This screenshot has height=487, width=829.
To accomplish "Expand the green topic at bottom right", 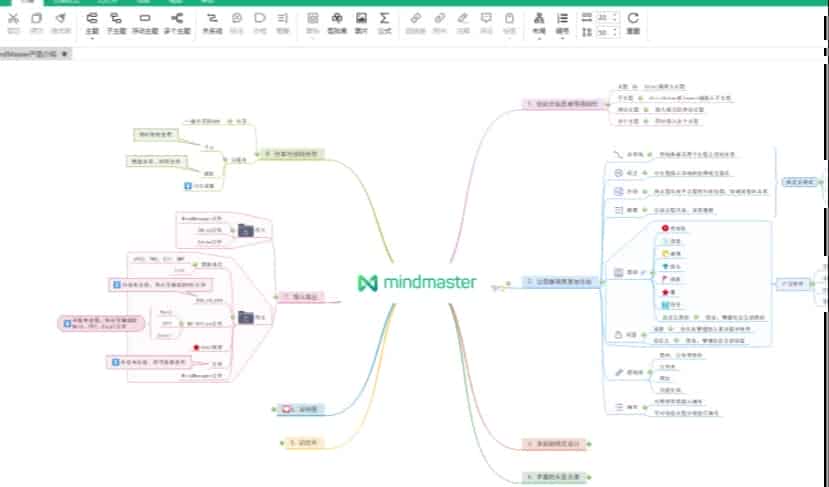I will pos(589,477).
